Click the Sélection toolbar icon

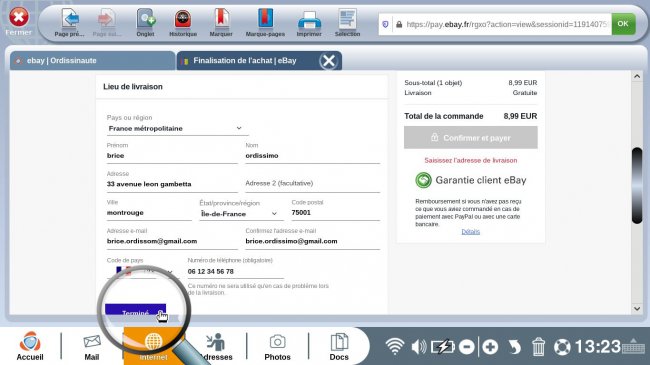347,19
